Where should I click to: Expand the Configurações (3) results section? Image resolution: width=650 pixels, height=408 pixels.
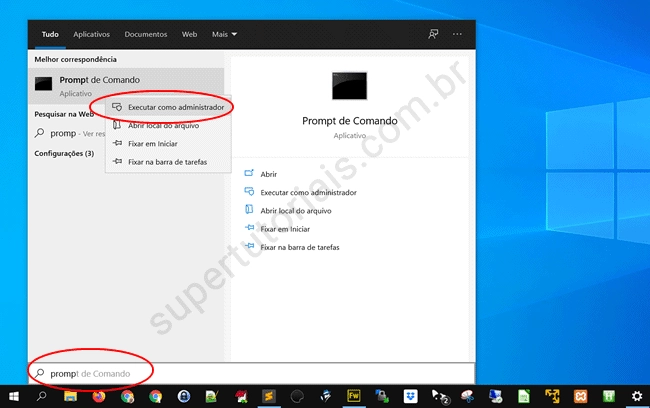(x=64, y=153)
